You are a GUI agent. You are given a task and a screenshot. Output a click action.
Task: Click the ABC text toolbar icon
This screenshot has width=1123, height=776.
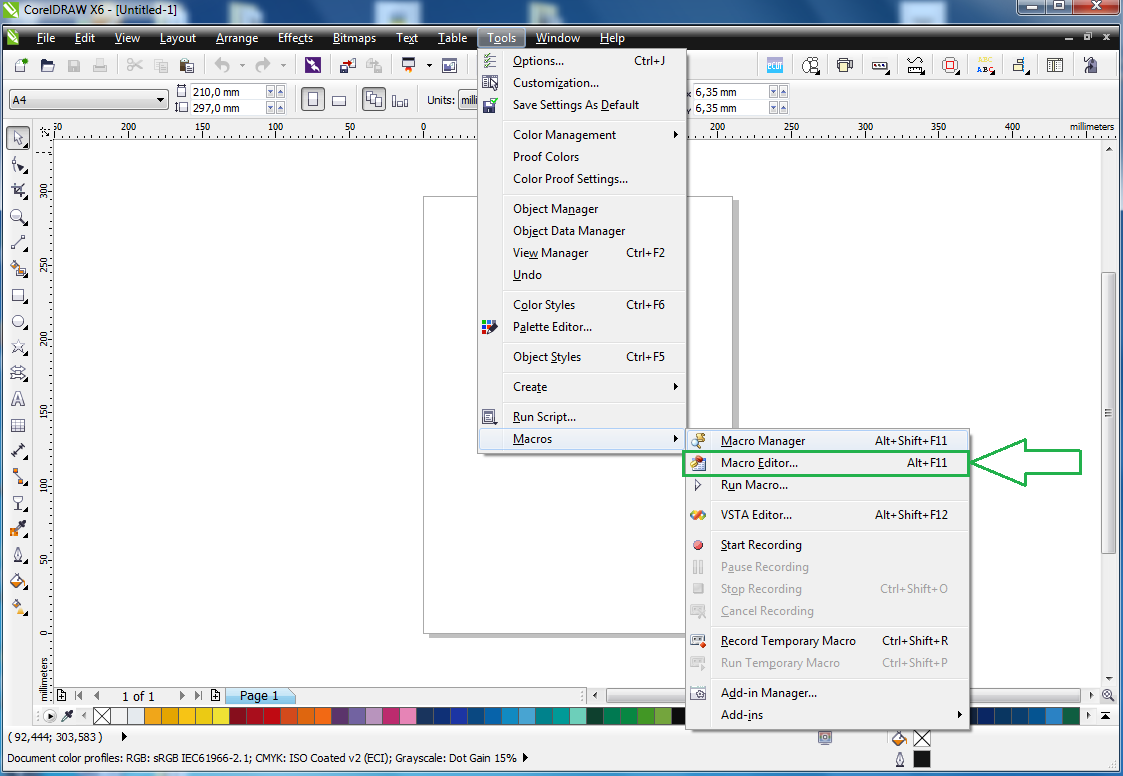point(985,65)
